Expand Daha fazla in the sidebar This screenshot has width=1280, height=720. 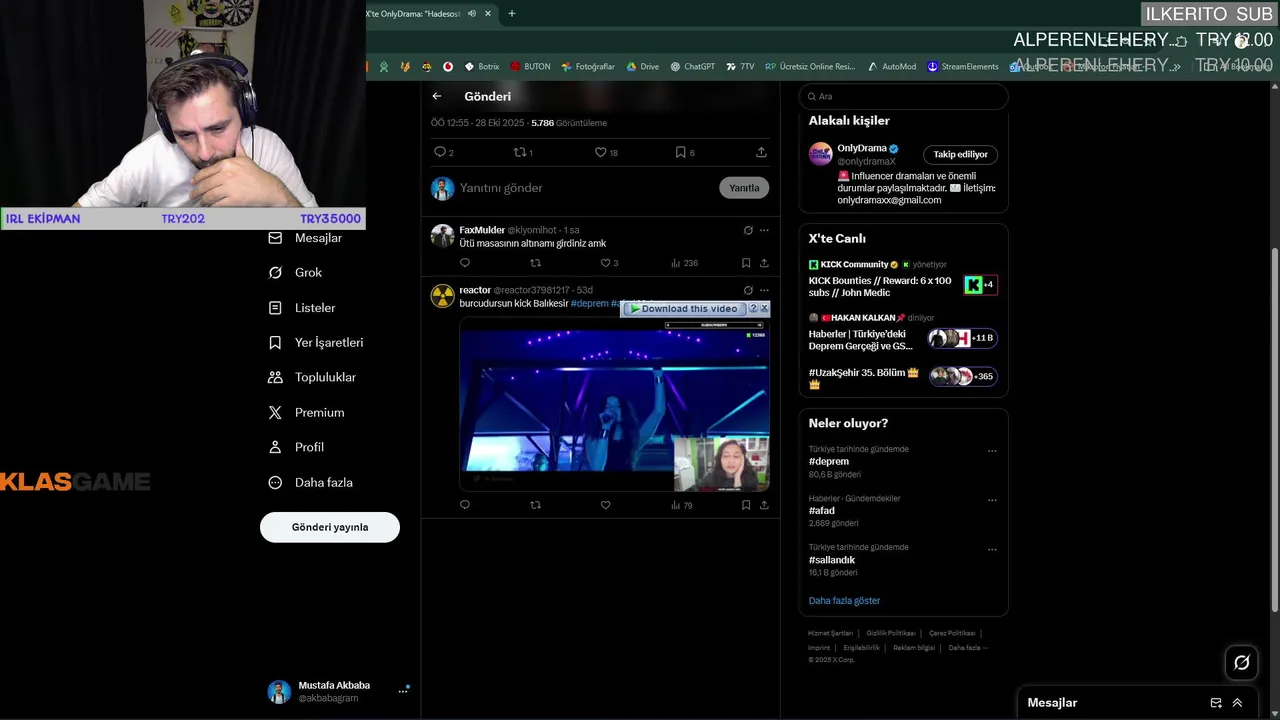(x=310, y=482)
